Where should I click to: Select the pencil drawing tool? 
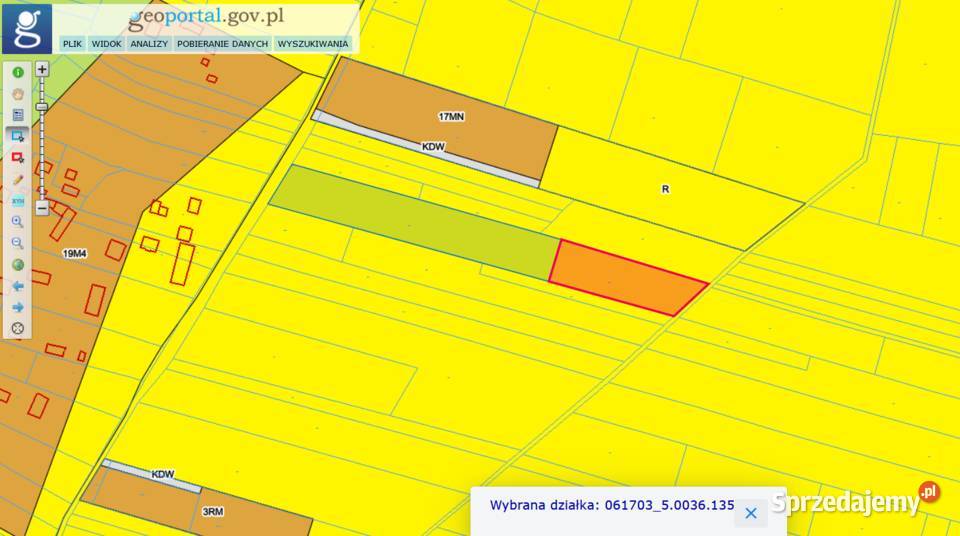coord(17,179)
